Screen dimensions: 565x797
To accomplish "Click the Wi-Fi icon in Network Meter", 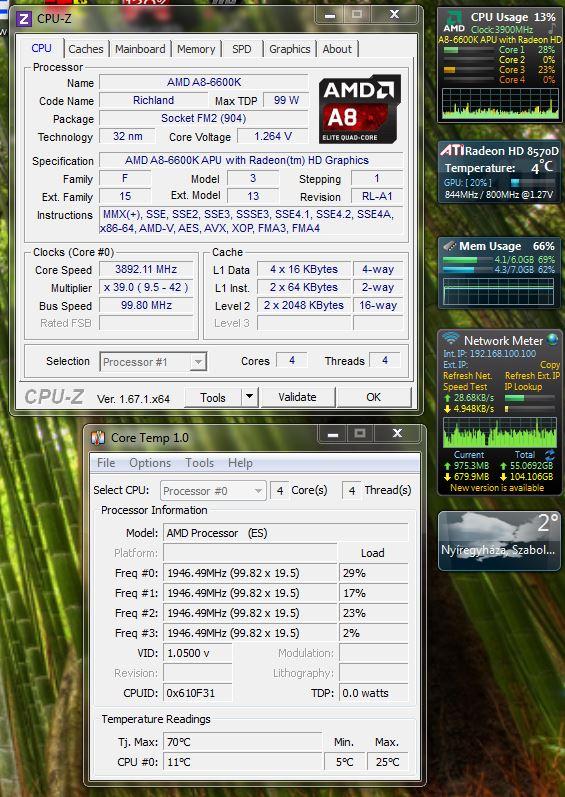I will coord(450,339).
